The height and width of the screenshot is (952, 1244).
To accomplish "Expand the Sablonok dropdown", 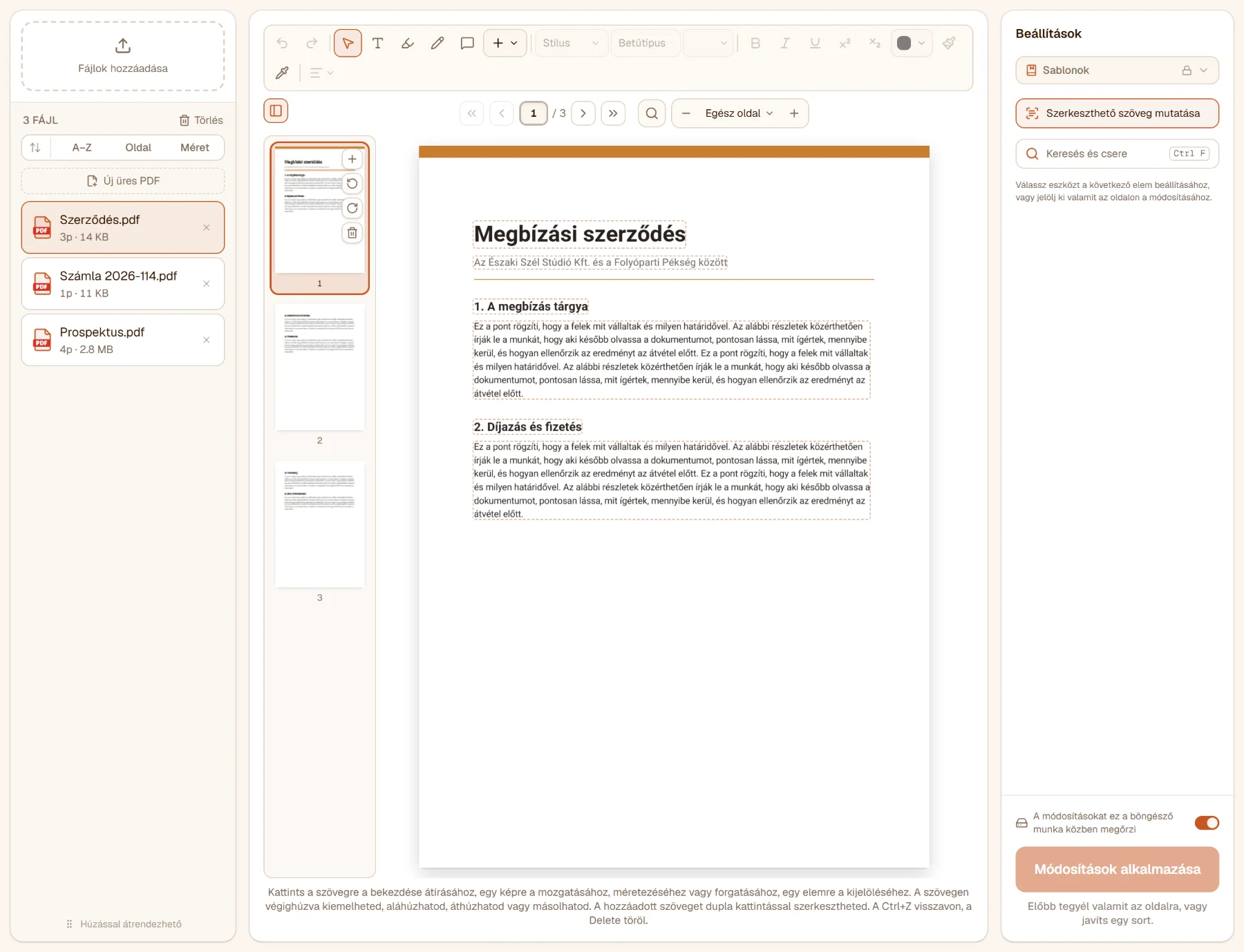I will coord(1117,70).
